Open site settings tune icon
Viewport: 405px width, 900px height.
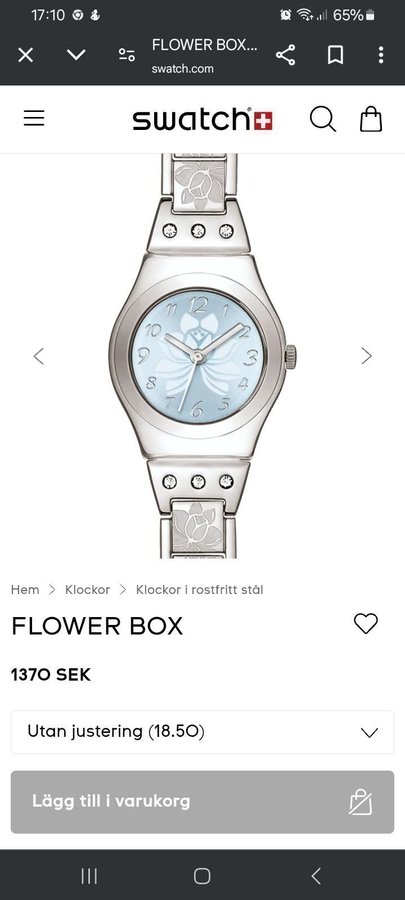[x=126, y=55]
